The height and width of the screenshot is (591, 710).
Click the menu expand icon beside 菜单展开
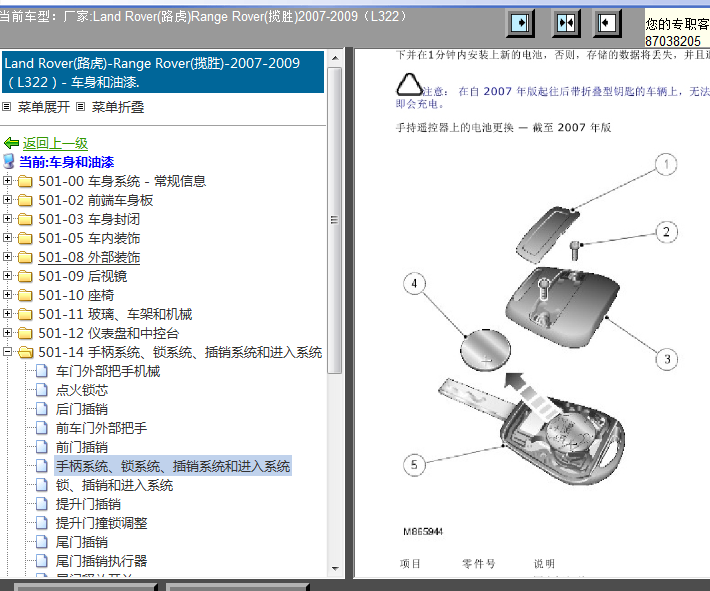pos(6,106)
